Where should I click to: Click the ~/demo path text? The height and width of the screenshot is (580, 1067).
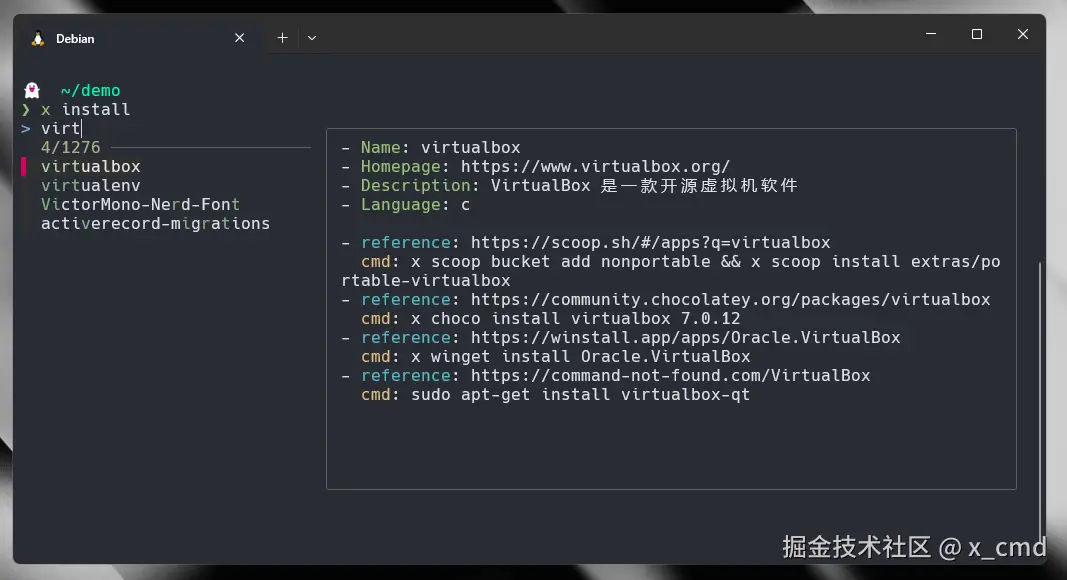point(91,91)
